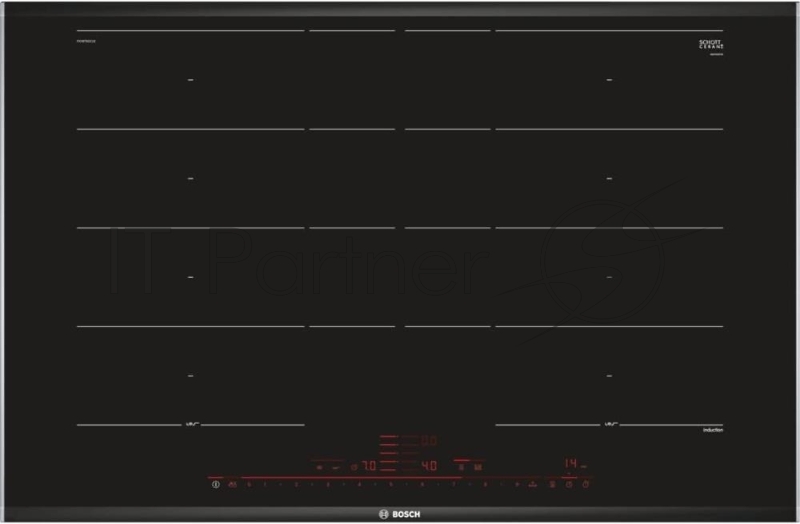The height and width of the screenshot is (524, 800).
Task: Tap the Induction label on the right zone
Action: [x=711, y=430]
